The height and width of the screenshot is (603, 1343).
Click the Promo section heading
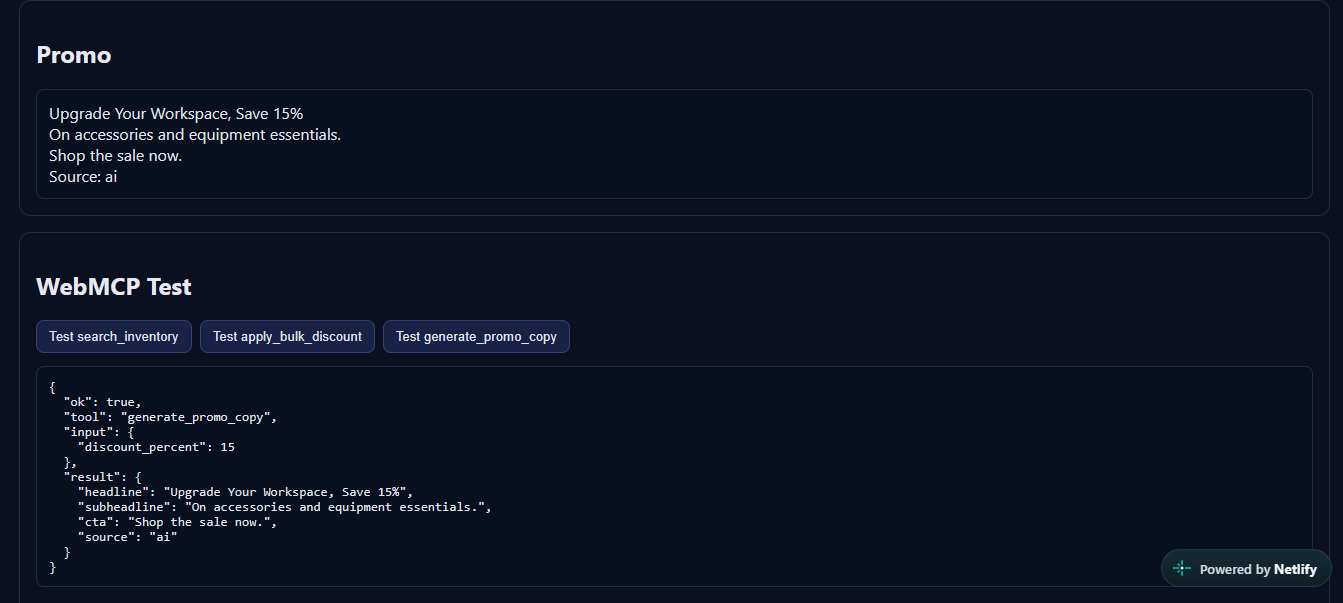point(74,55)
